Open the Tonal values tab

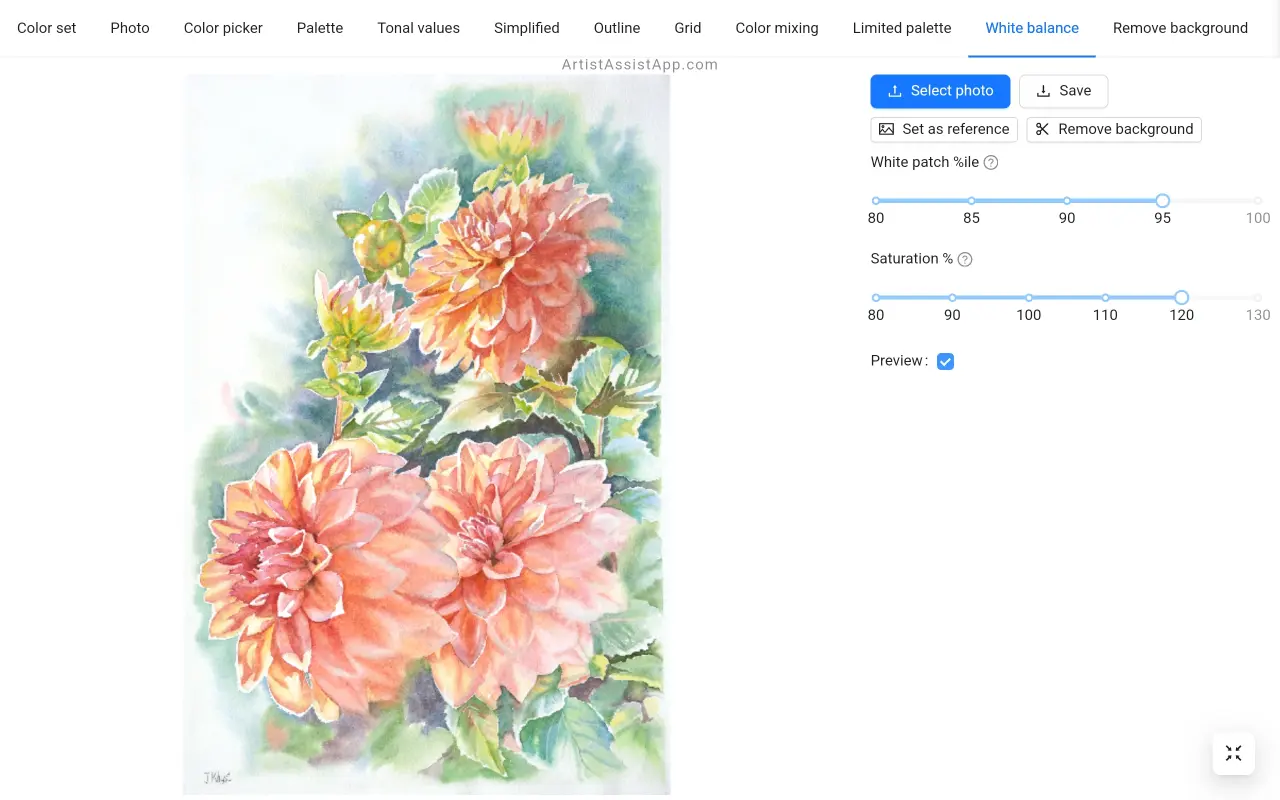click(x=418, y=28)
